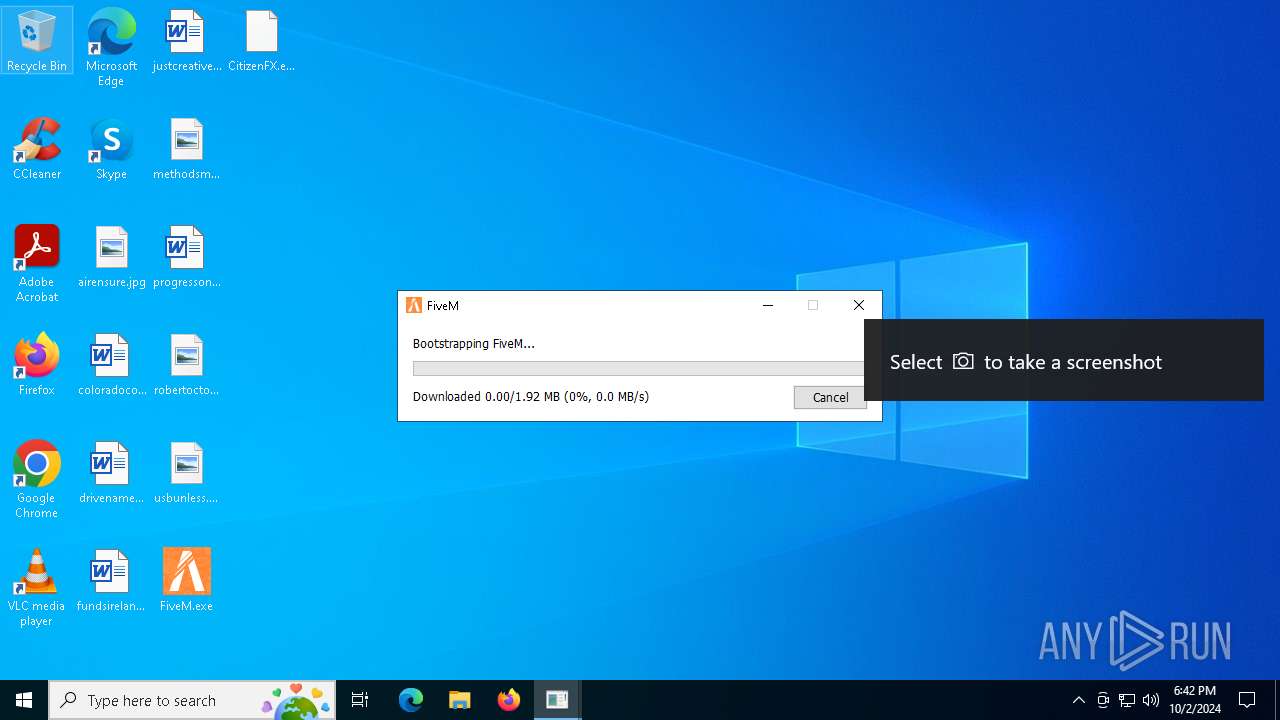
Task: Select the Skype desktop shortcut
Action: click(111, 149)
